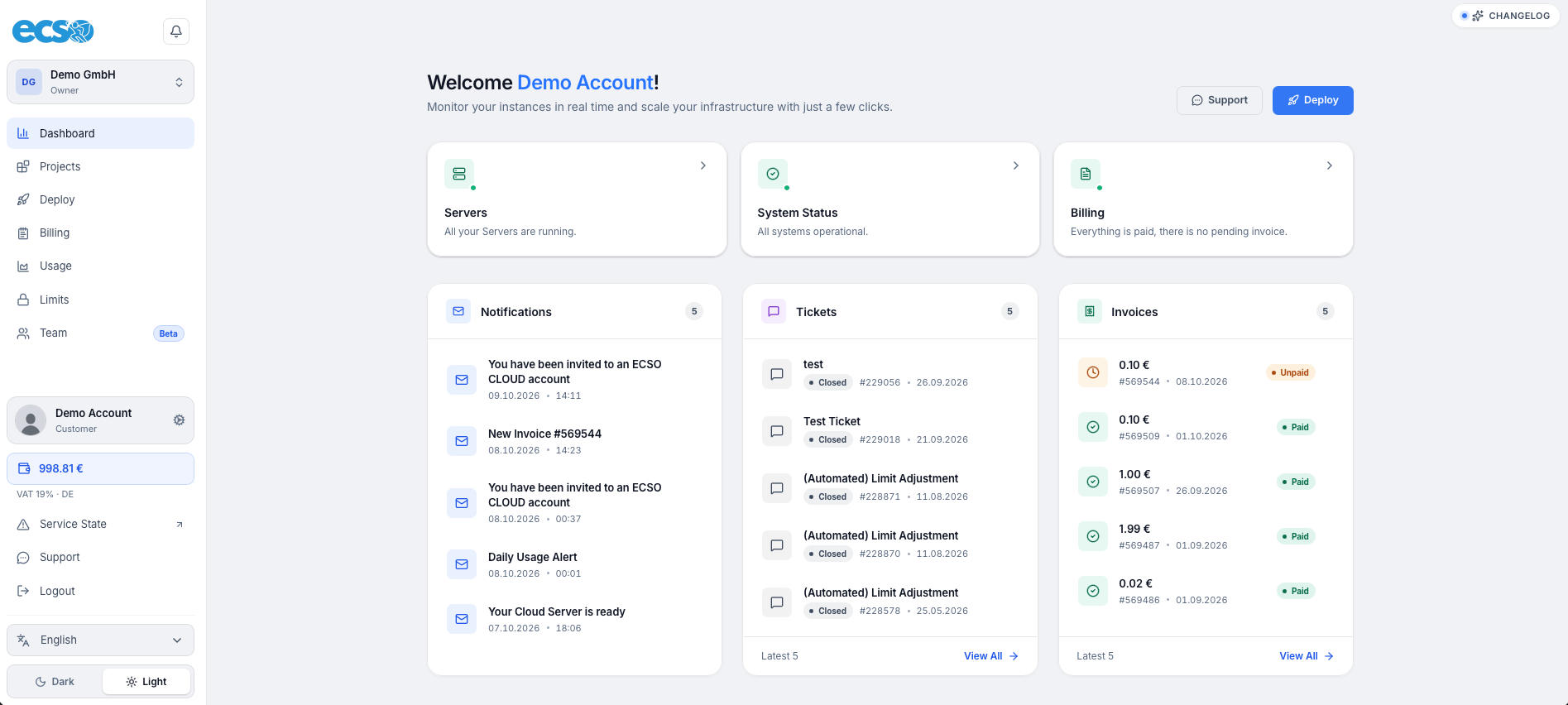The height and width of the screenshot is (705, 1568).
Task: Open Projects in sidebar
Action: pos(100,166)
